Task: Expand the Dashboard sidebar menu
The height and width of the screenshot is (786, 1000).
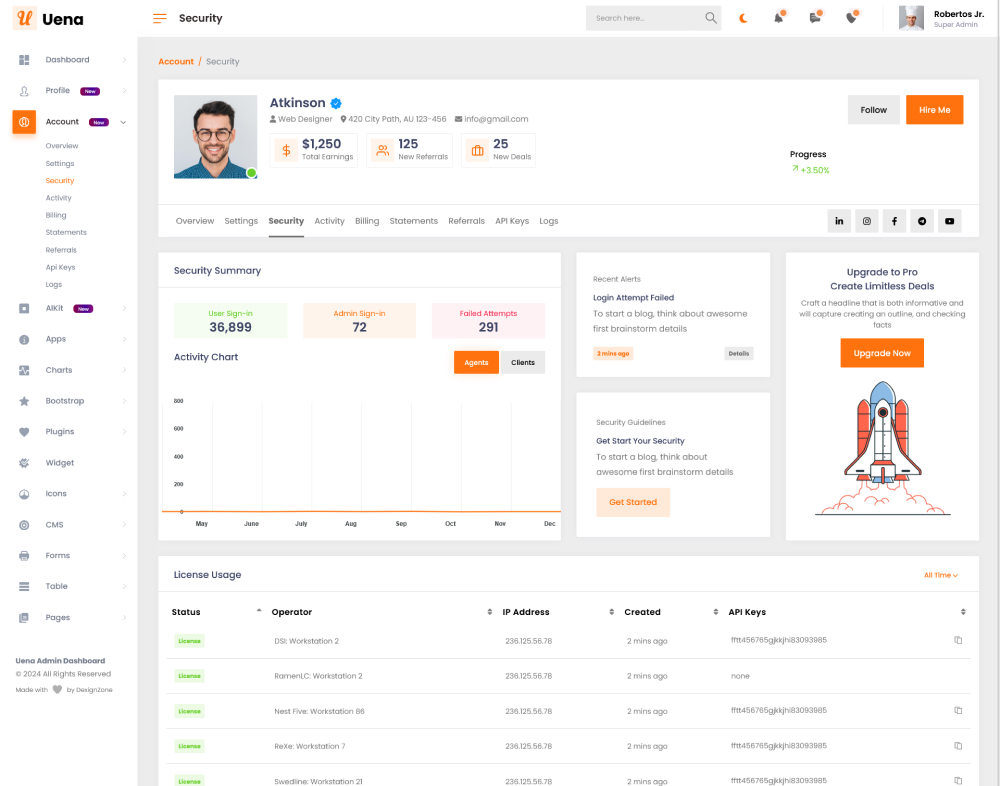Action: 67,60
